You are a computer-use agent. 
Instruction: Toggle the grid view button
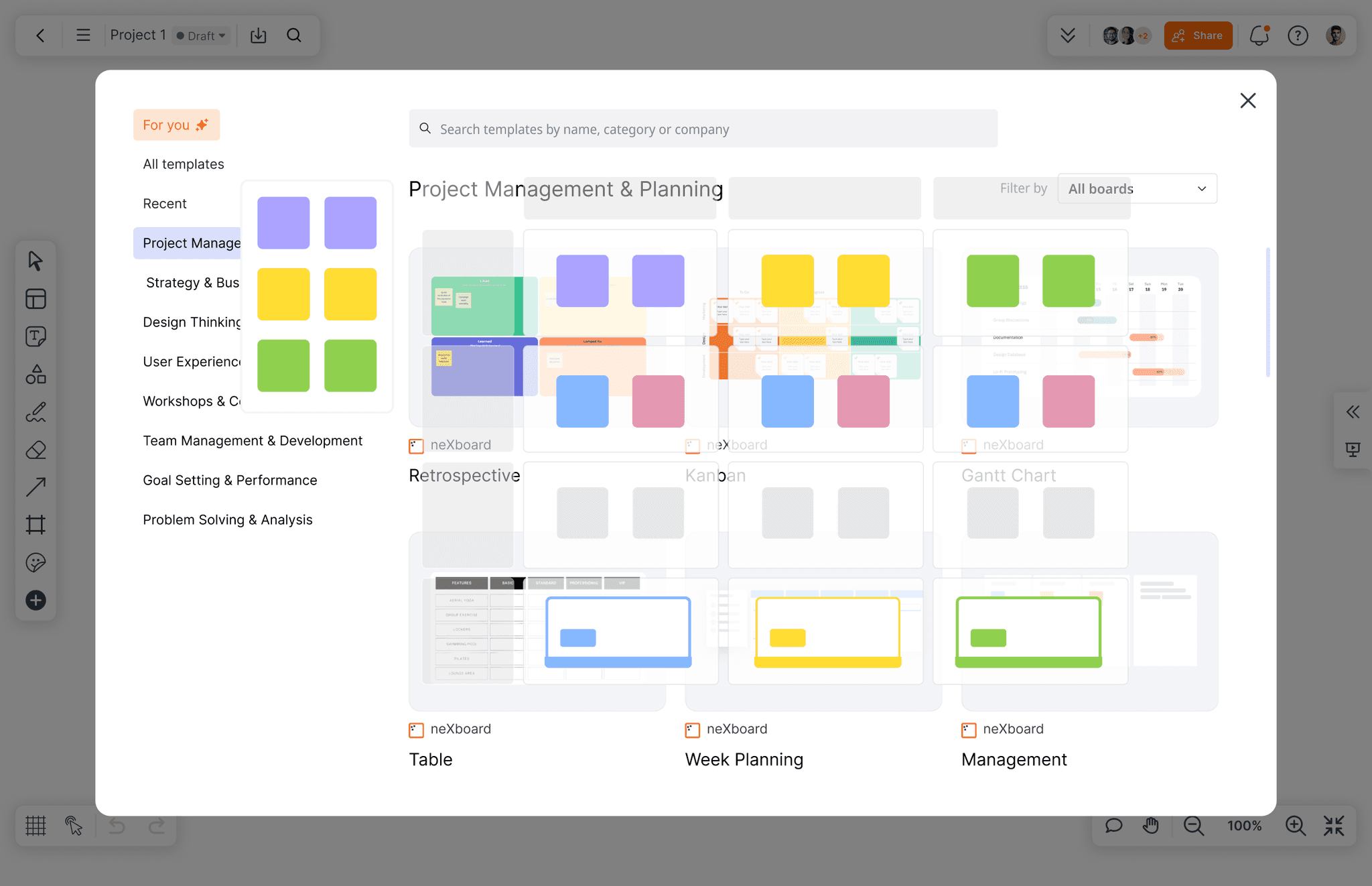click(36, 826)
